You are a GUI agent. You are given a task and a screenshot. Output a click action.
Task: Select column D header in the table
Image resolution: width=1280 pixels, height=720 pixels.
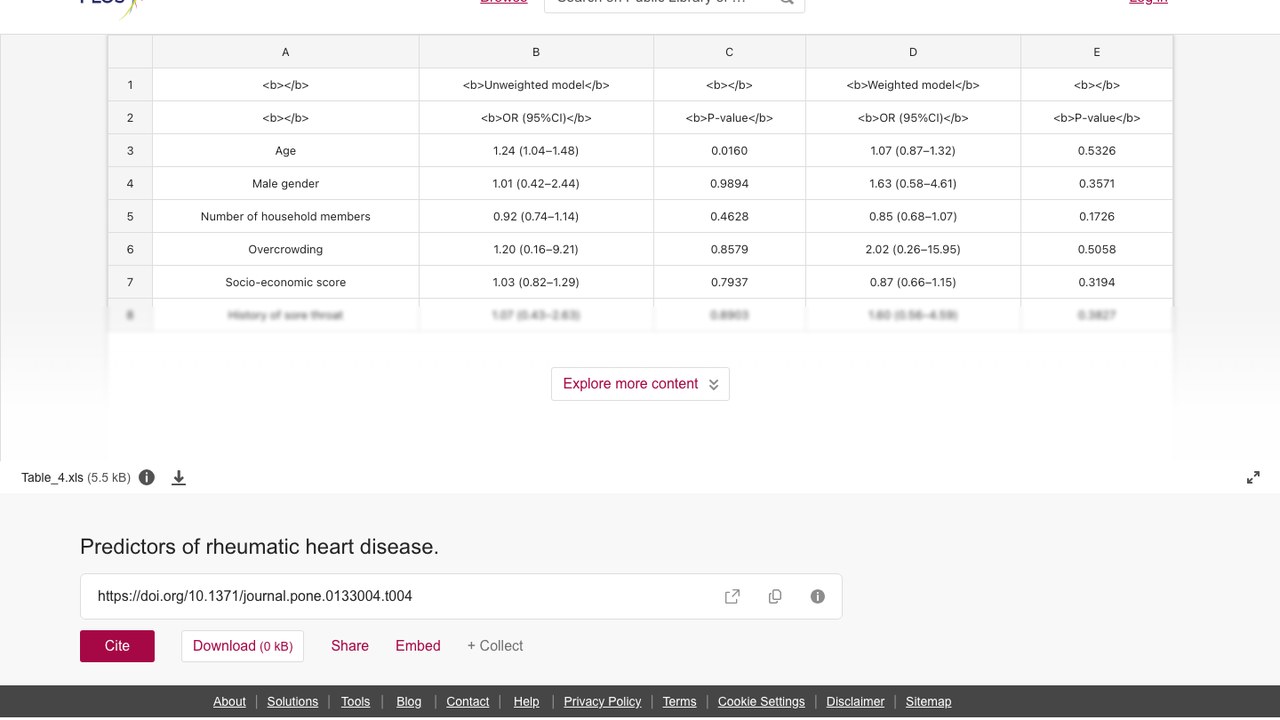[913, 52]
